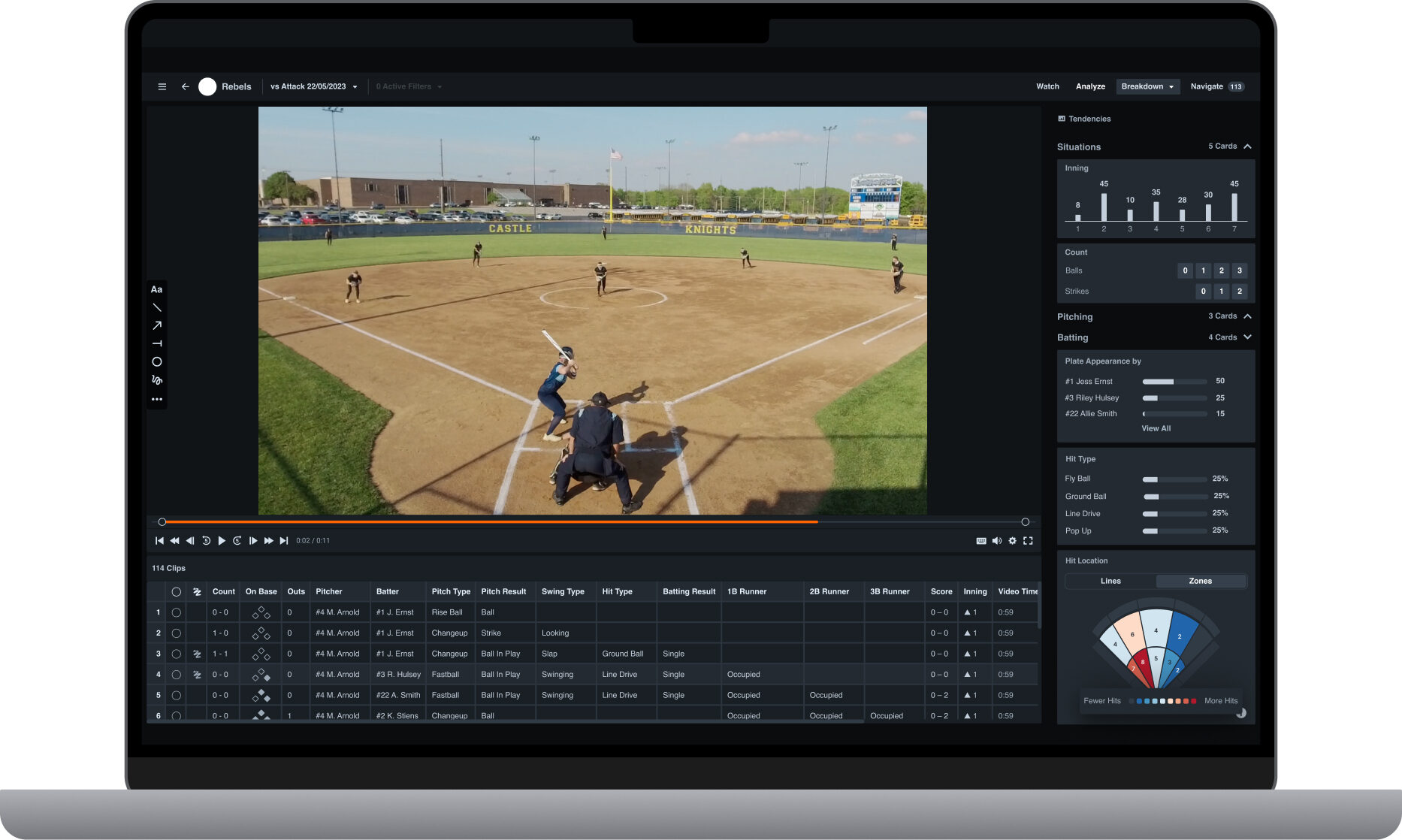Switch to the Lines hit location view
The image size is (1402, 840).
tap(1110, 581)
